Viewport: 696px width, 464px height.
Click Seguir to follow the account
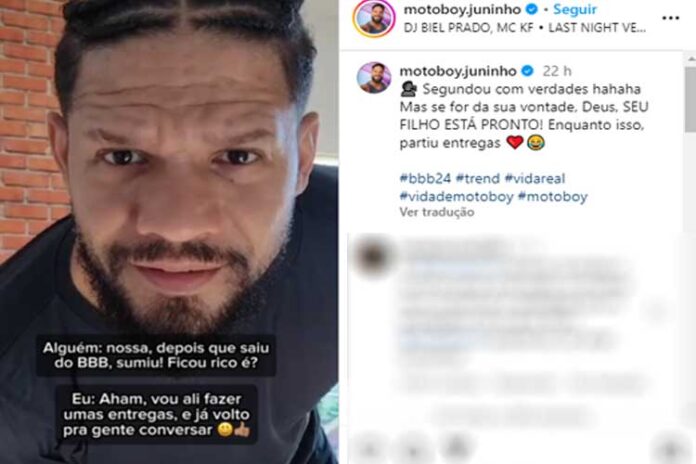[x=575, y=9]
